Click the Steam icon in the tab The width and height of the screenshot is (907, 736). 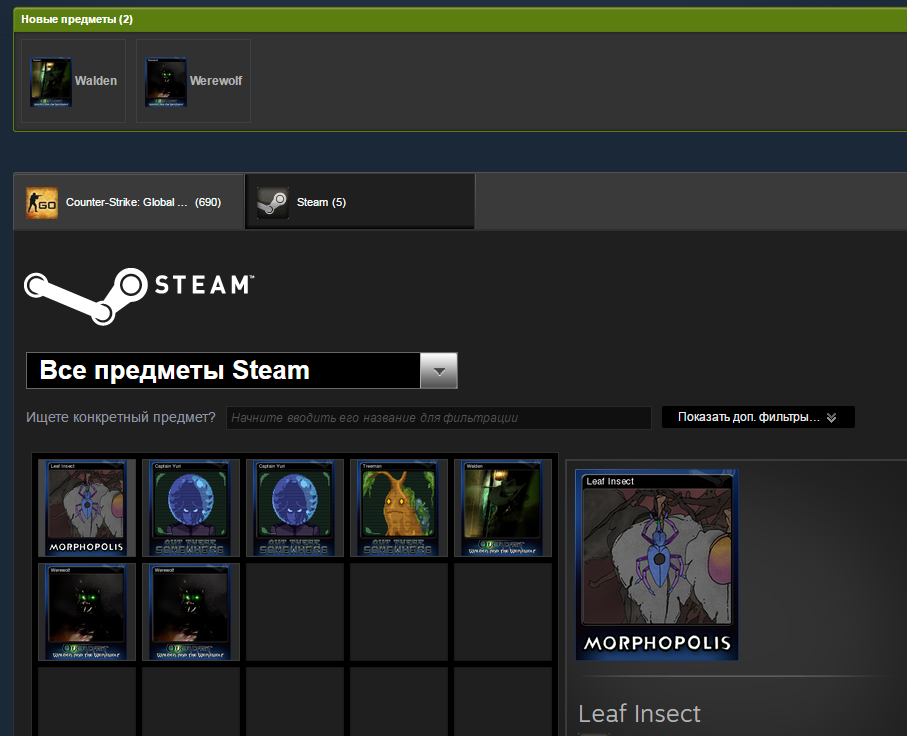point(272,202)
